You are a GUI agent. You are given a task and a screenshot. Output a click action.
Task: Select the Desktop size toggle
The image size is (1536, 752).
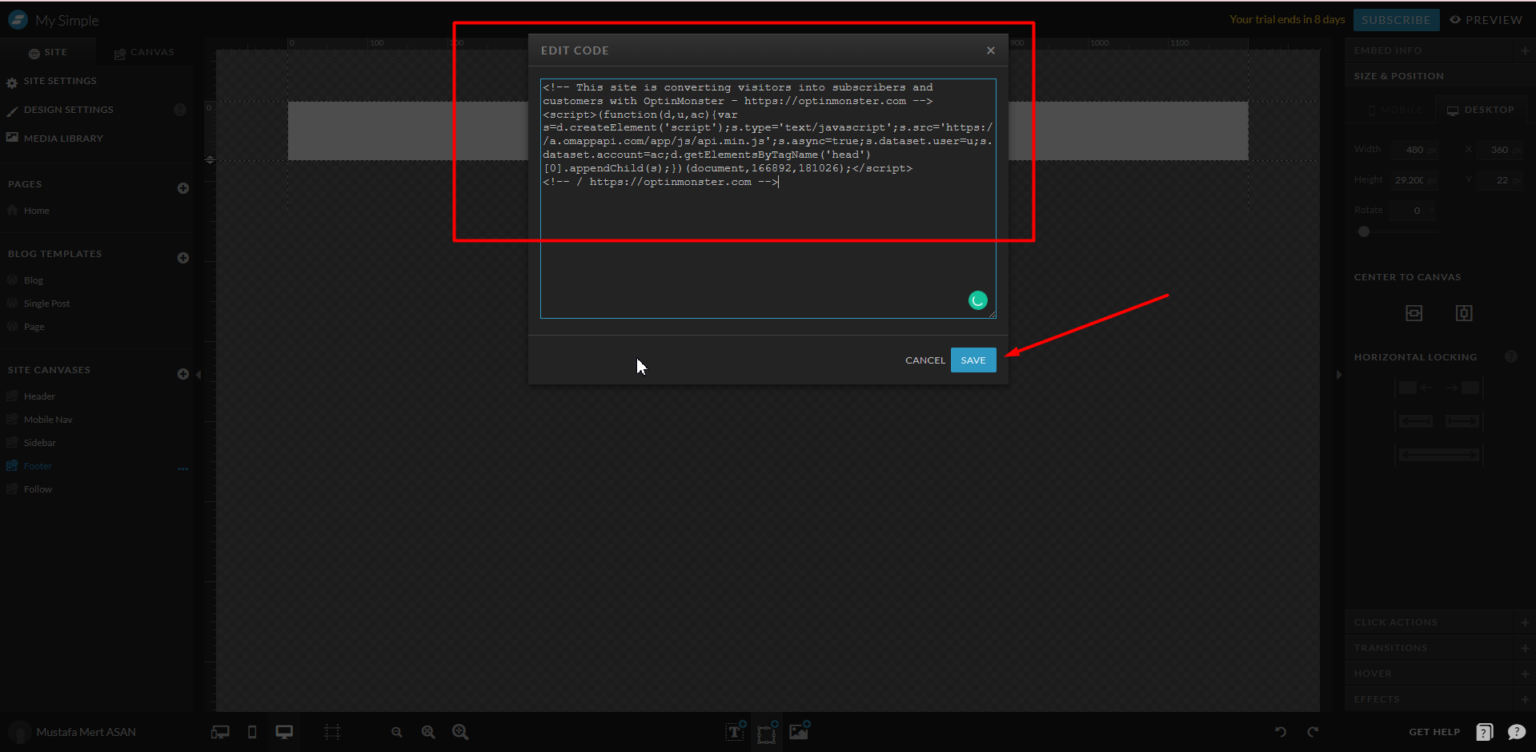coord(1480,110)
